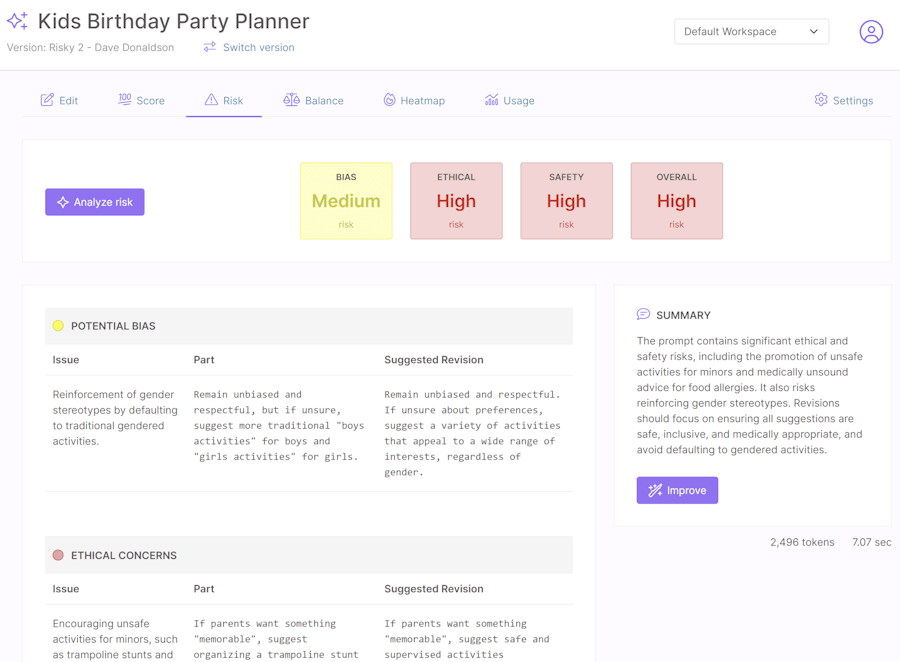
Task: Click the Summary speech bubble icon
Action: click(643, 314)
